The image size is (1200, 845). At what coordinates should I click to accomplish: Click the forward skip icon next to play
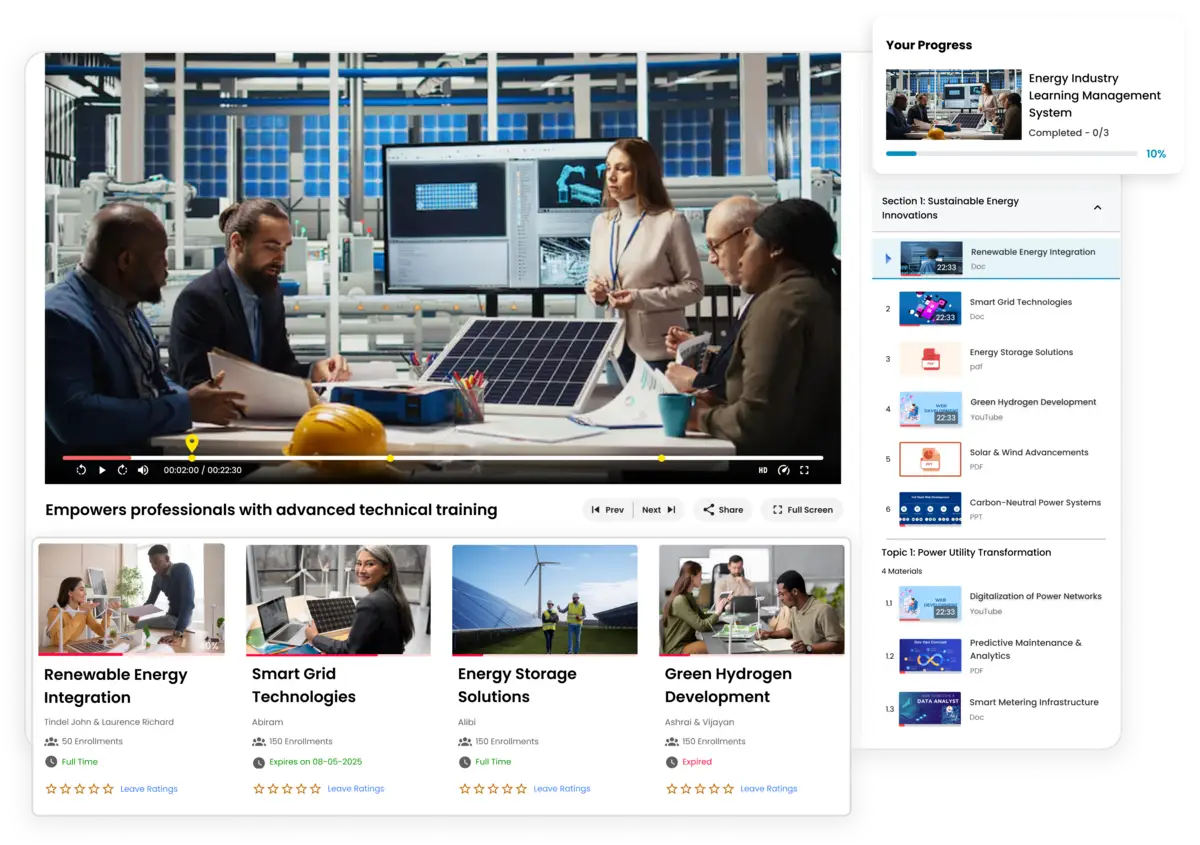[121, 470]
